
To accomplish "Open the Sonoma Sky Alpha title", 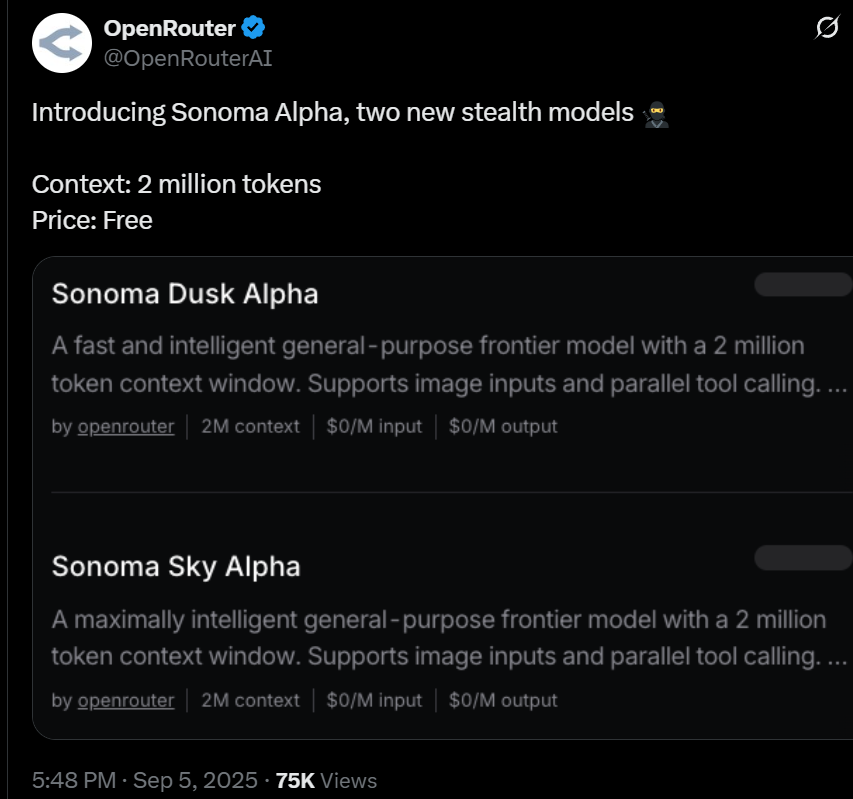I will click(x=176, y=567).
